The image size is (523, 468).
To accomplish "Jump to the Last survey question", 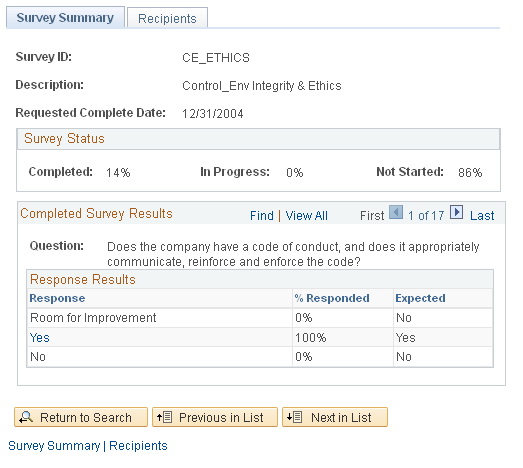I will tap(482, 215).
